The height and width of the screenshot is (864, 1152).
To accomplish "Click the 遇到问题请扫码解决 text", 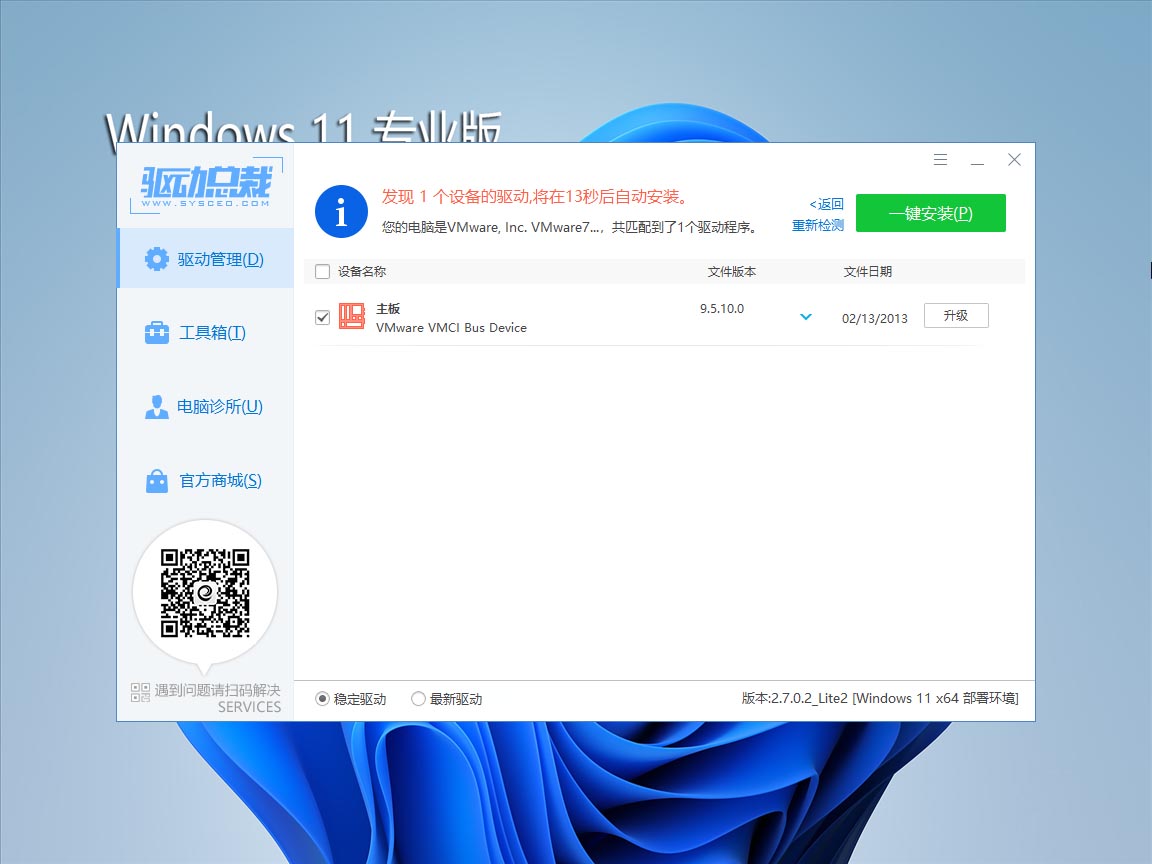I will 217,691.
